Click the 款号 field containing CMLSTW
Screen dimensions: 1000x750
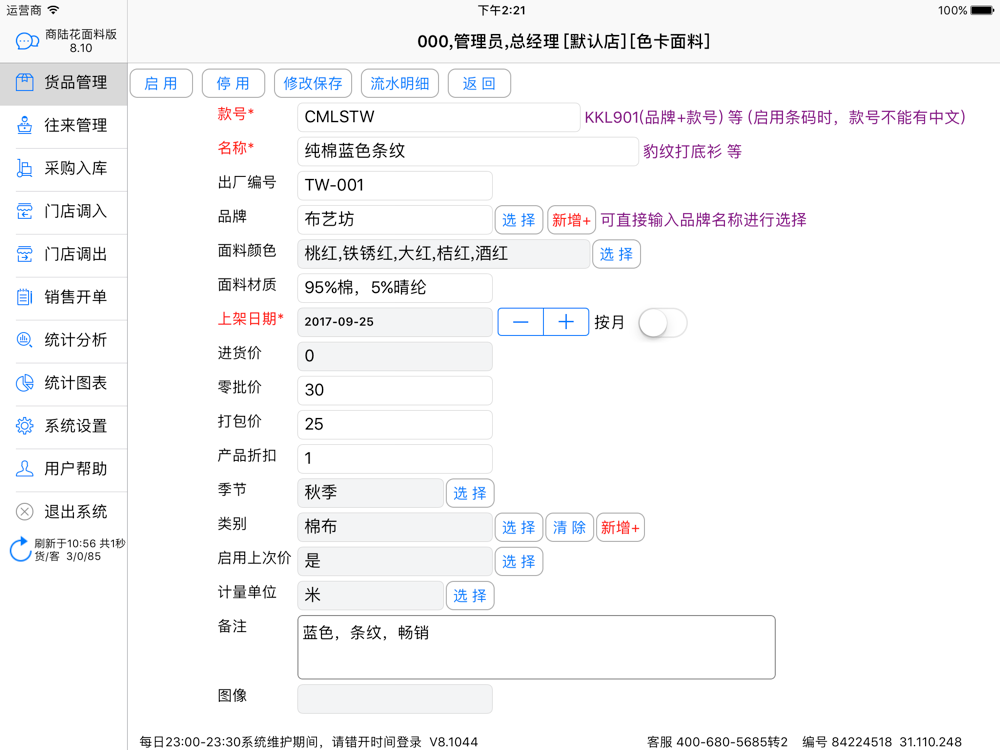(x=438, y=117)
